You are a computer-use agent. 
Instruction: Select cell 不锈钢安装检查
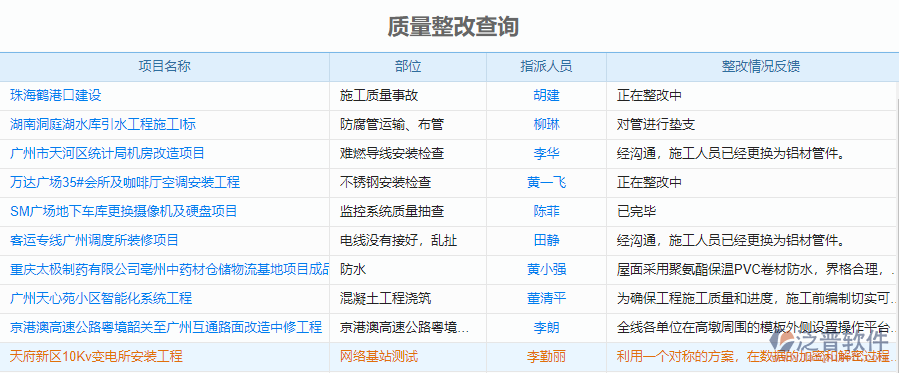tap(385, 182)
